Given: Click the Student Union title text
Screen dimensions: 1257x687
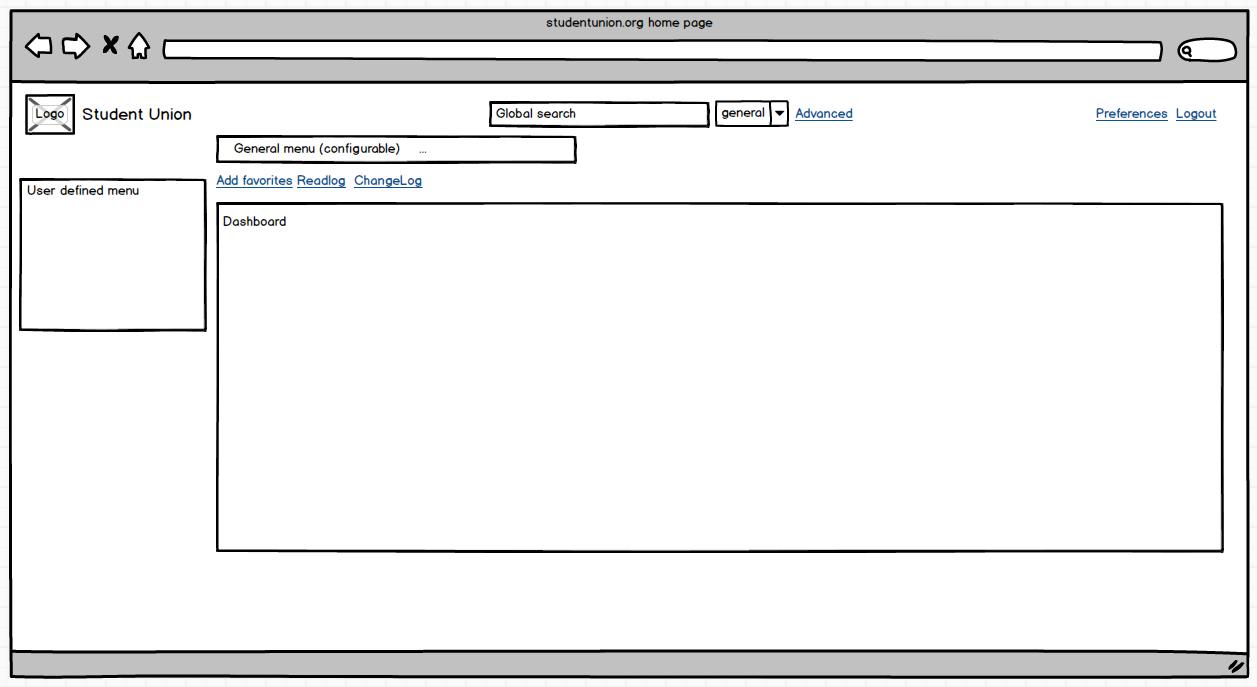Looking at the screenshot, I should coord(137,114).
